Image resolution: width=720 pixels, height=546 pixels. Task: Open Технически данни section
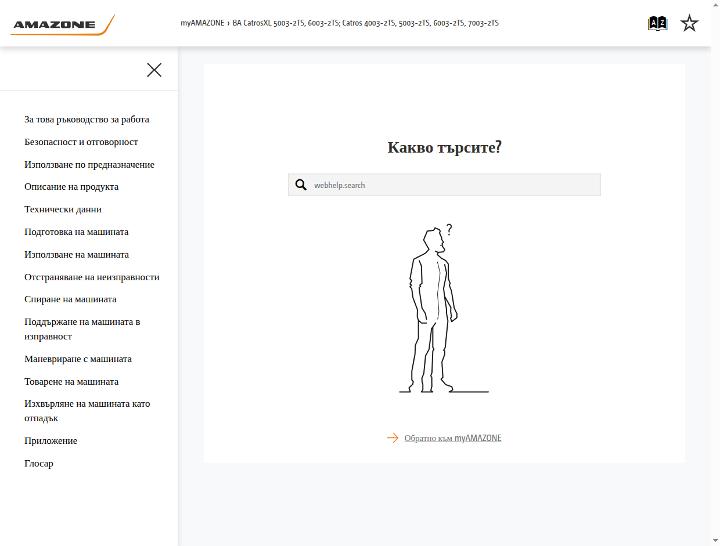pyautogui.click(x=63, y=209)
